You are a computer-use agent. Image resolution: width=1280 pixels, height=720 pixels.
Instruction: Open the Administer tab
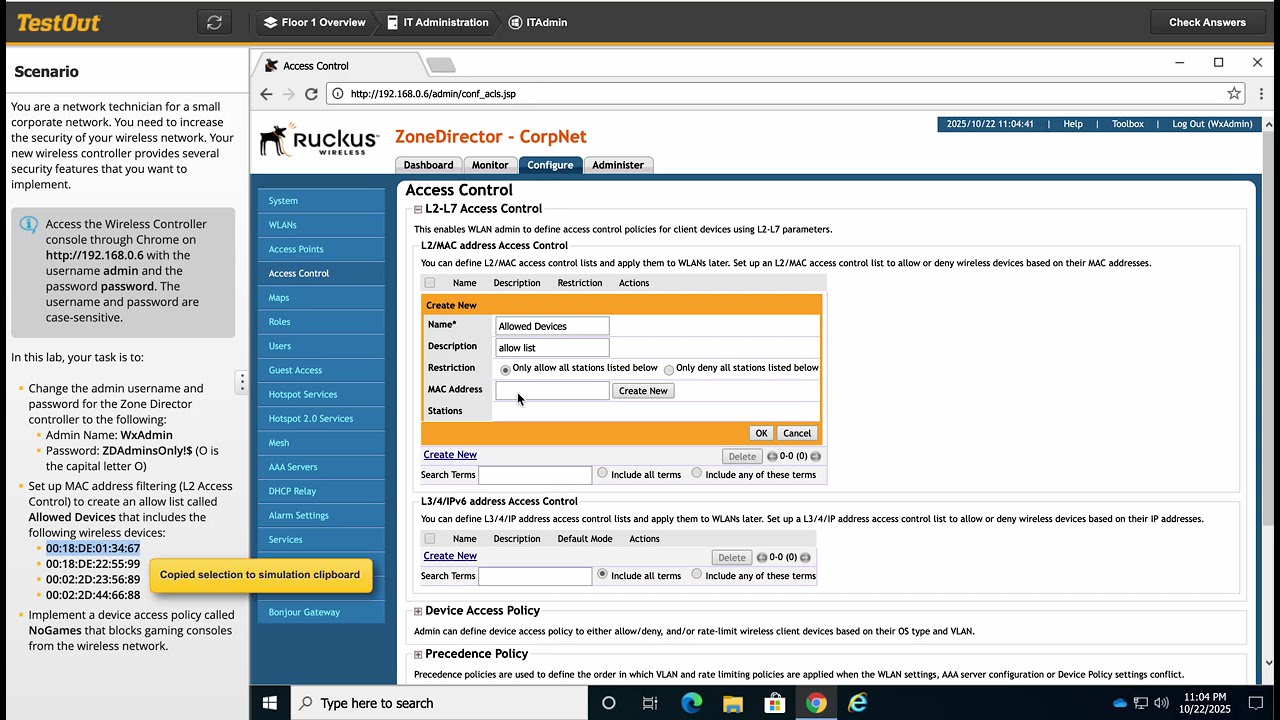point(618,165)
